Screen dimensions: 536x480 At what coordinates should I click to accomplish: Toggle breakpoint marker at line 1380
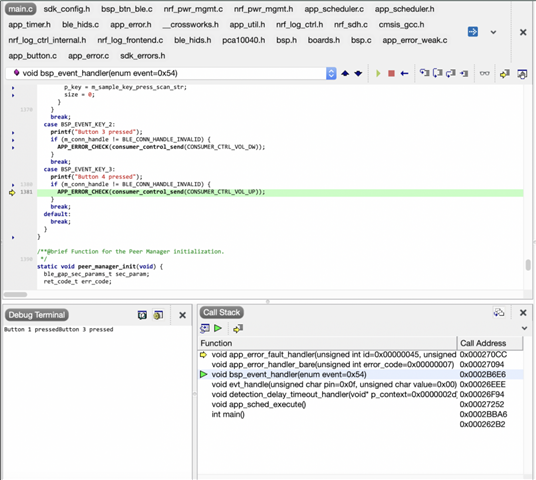(x=13, y=185)
